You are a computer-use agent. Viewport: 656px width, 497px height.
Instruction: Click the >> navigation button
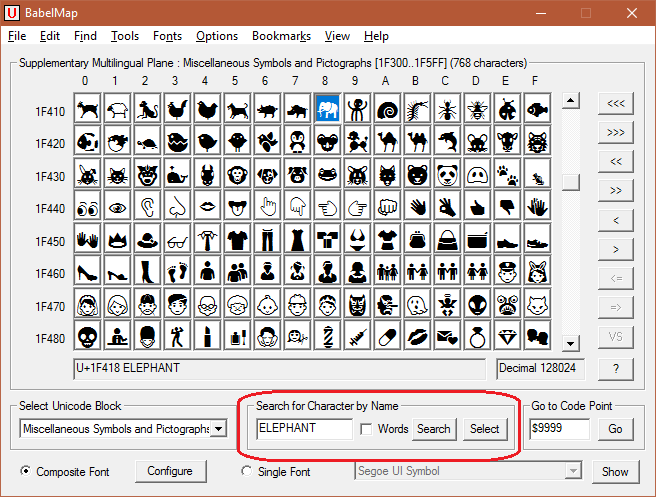click(615, 191)
